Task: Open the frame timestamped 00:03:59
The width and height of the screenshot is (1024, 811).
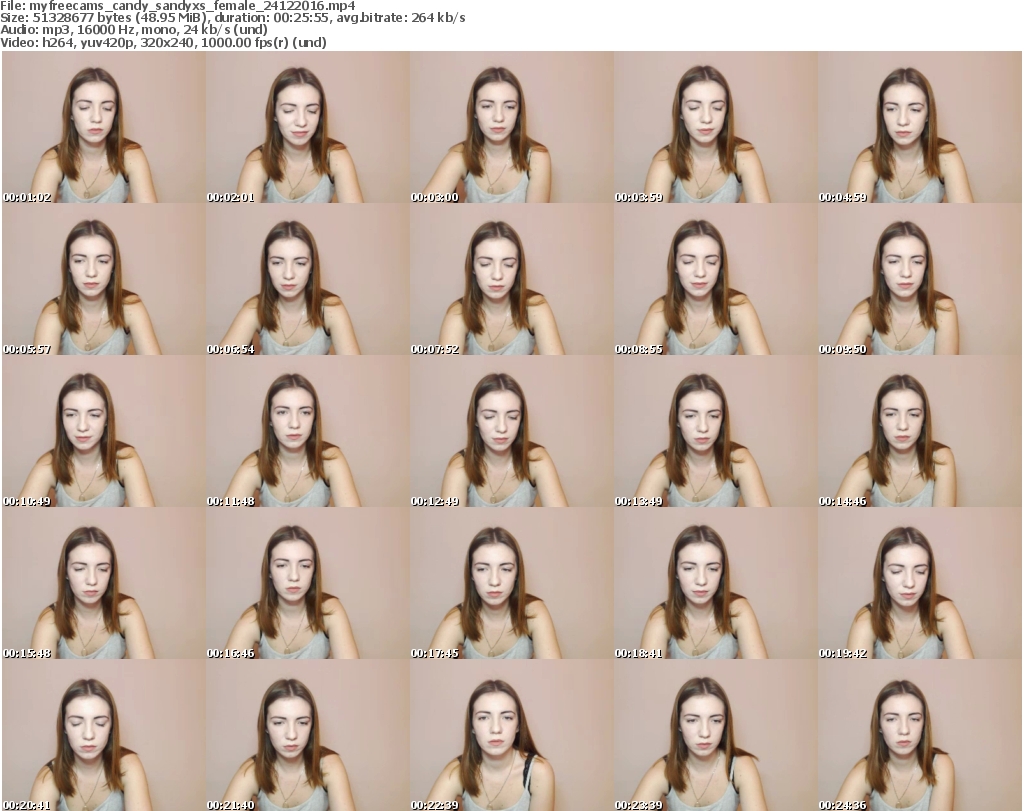Action: 715,127
